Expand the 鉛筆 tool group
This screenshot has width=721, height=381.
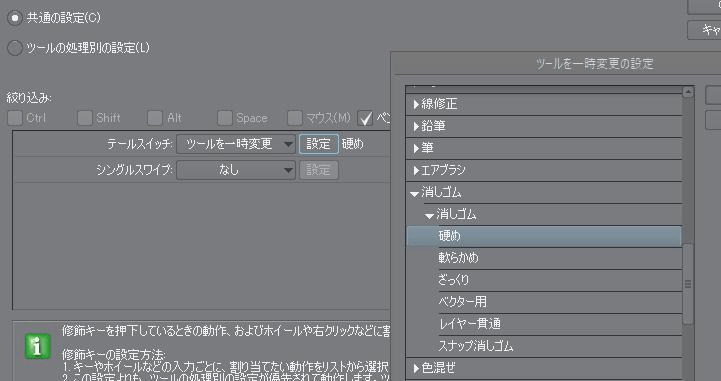click(x=417, y=126)
